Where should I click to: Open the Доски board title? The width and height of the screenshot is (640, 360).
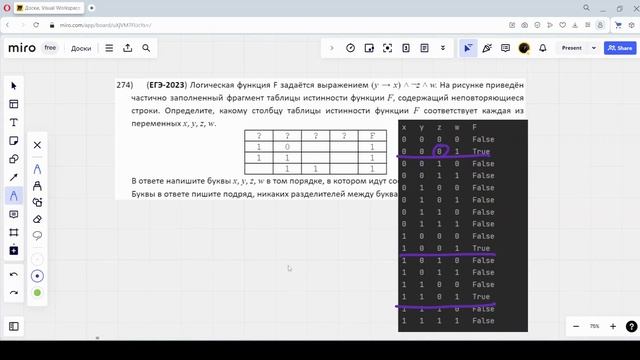coord(81,48)
